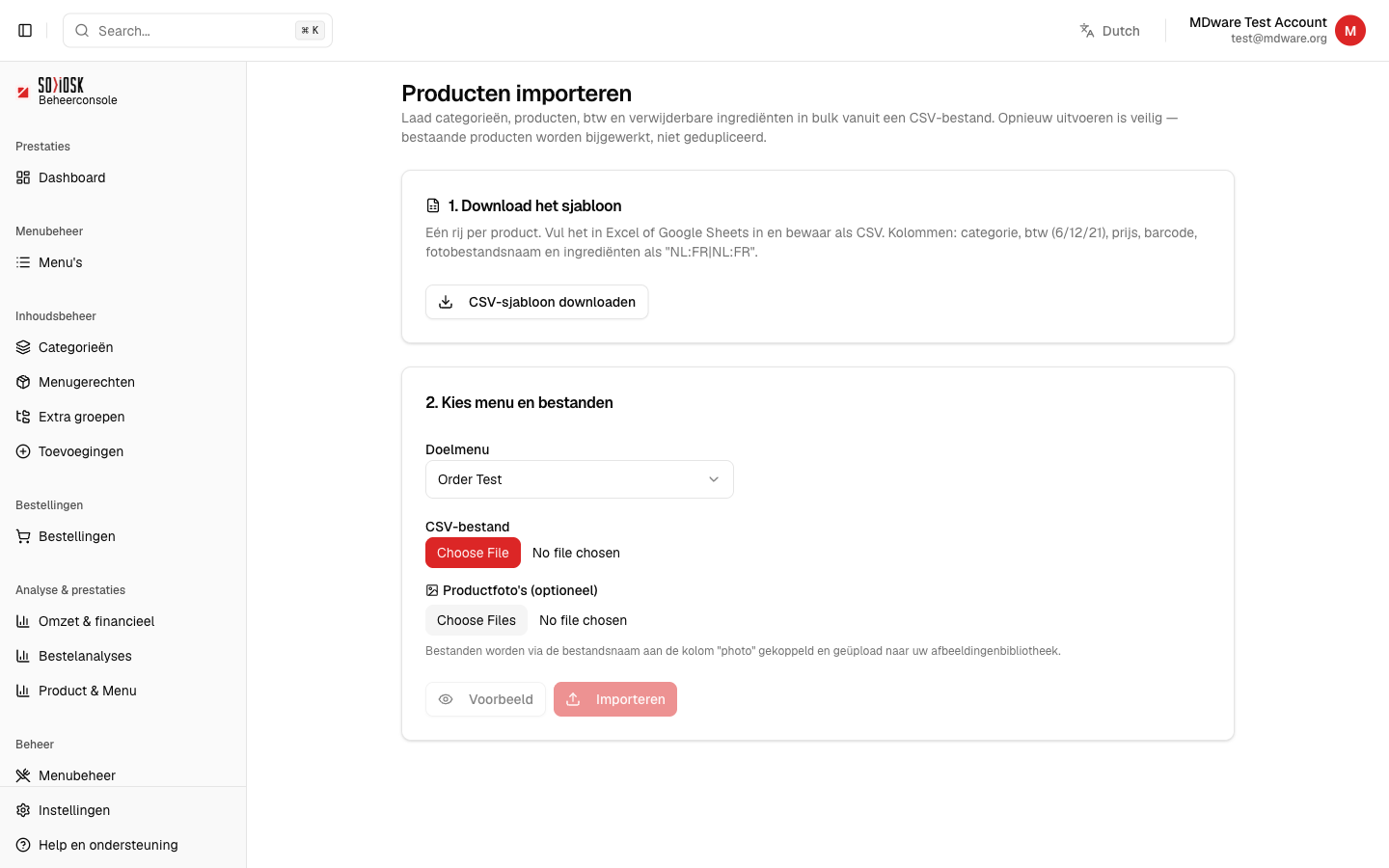Open Bestellingen page in sidebar
The width and height of the screenshot is (1389, 868).
(x=123, y=536)
